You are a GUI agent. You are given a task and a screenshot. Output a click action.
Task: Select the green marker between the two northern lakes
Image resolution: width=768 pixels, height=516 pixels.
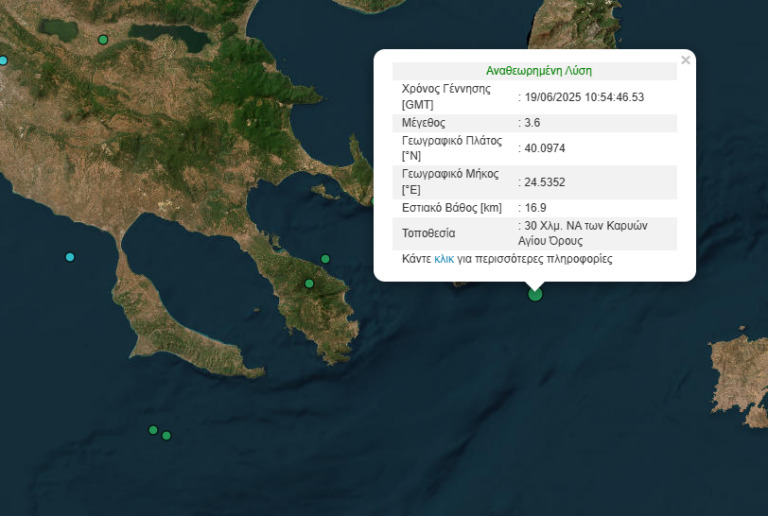(x=103, y=40)
